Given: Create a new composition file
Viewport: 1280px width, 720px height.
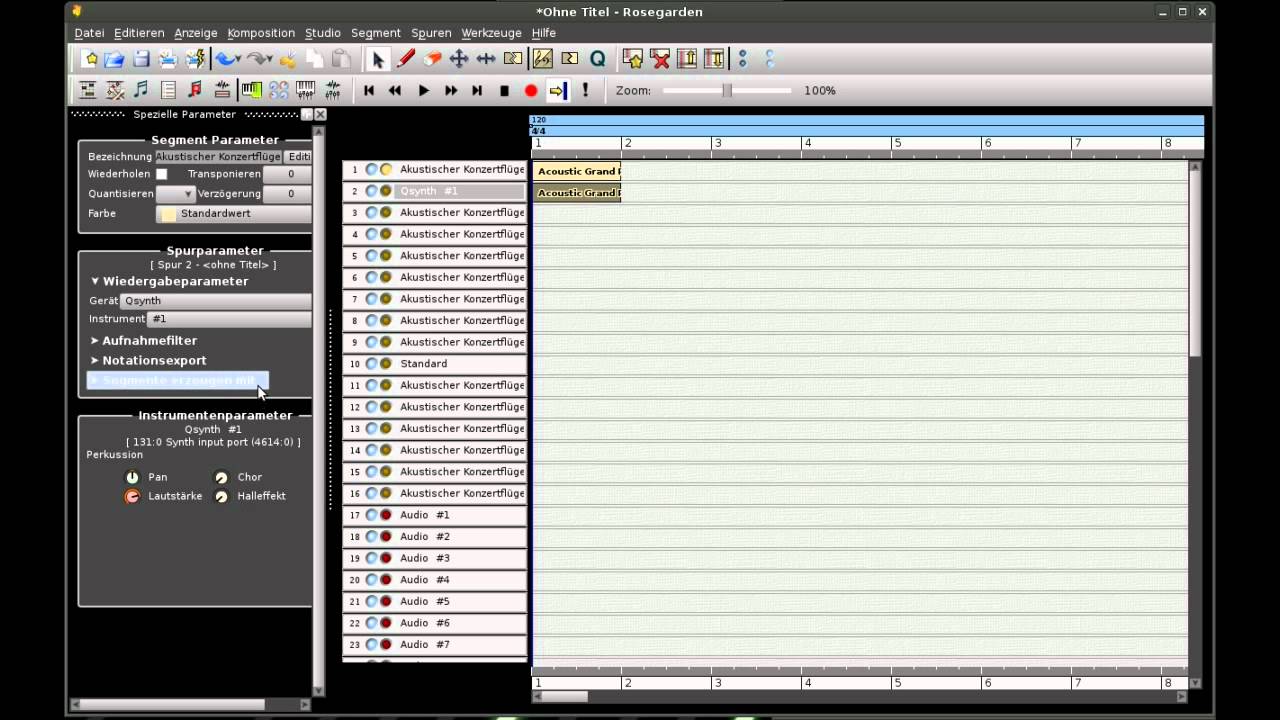Looking at the screenshot, I should 90,59.
